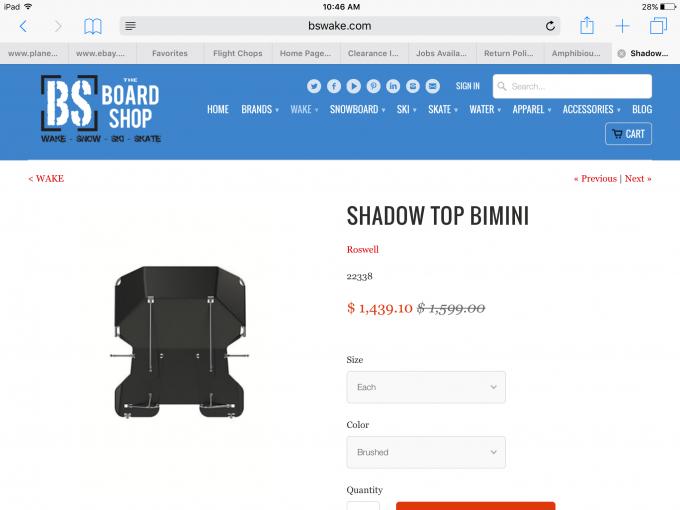
Task: Open the CART button
Action: click(x=628, y=134)
